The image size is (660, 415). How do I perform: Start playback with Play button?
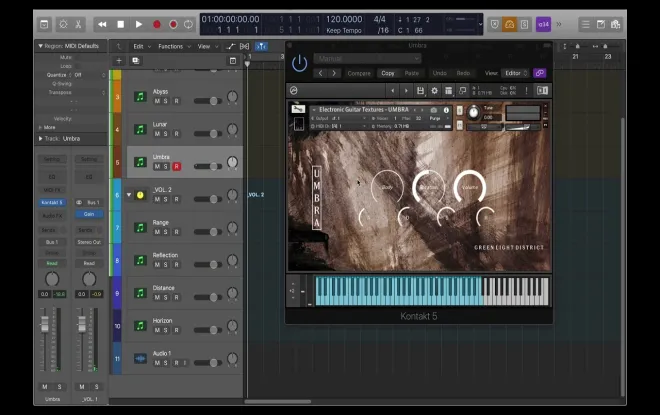pyautogui.click(x=138, y=24)
